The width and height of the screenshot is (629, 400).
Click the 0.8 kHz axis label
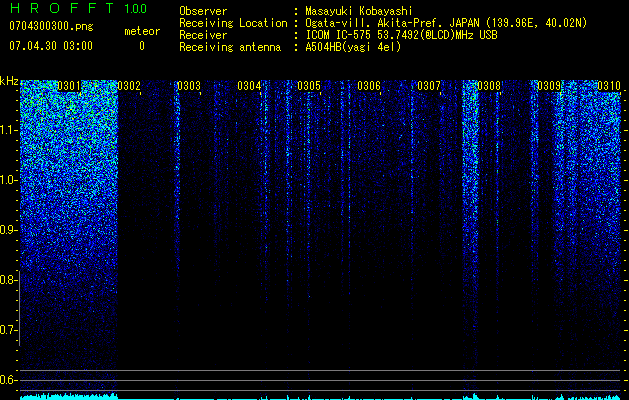8,280
